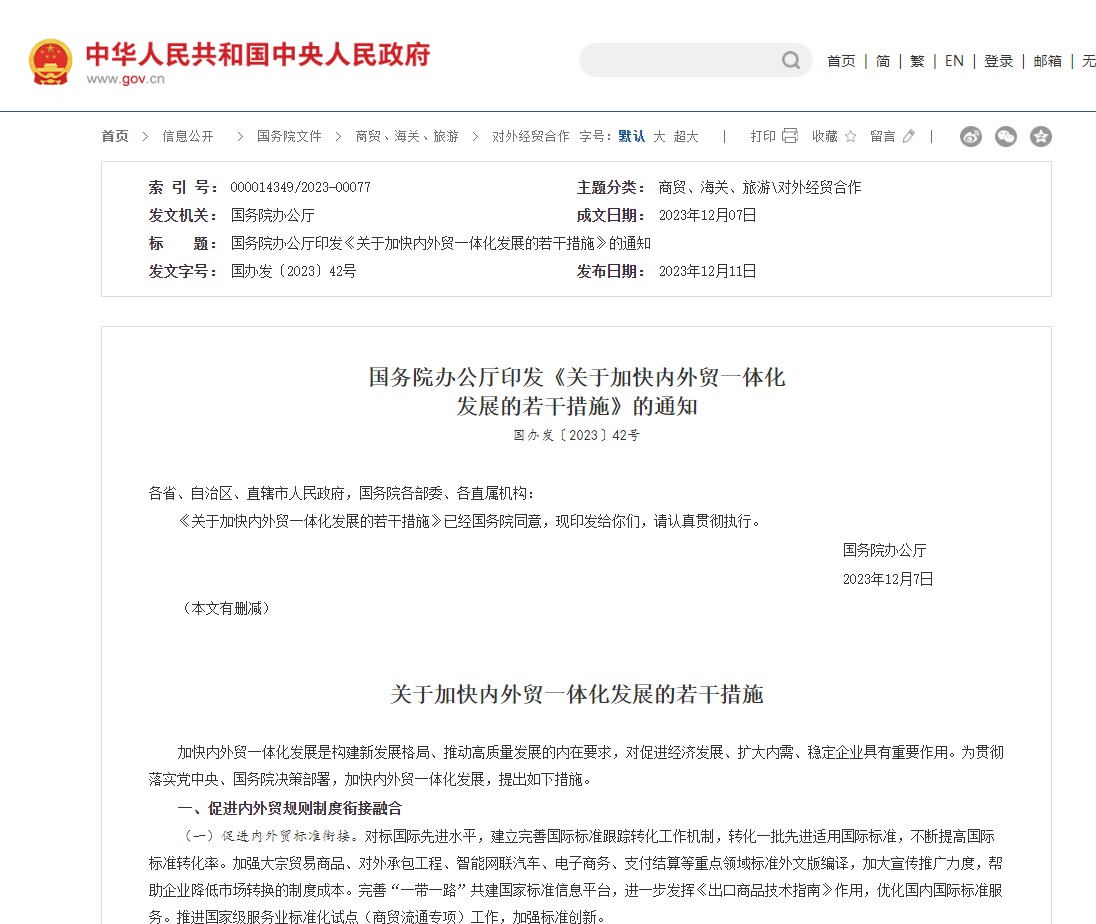Screen dimensions: 1096x924
Task: Switch language to EN
Action: [x=954, y=61]
